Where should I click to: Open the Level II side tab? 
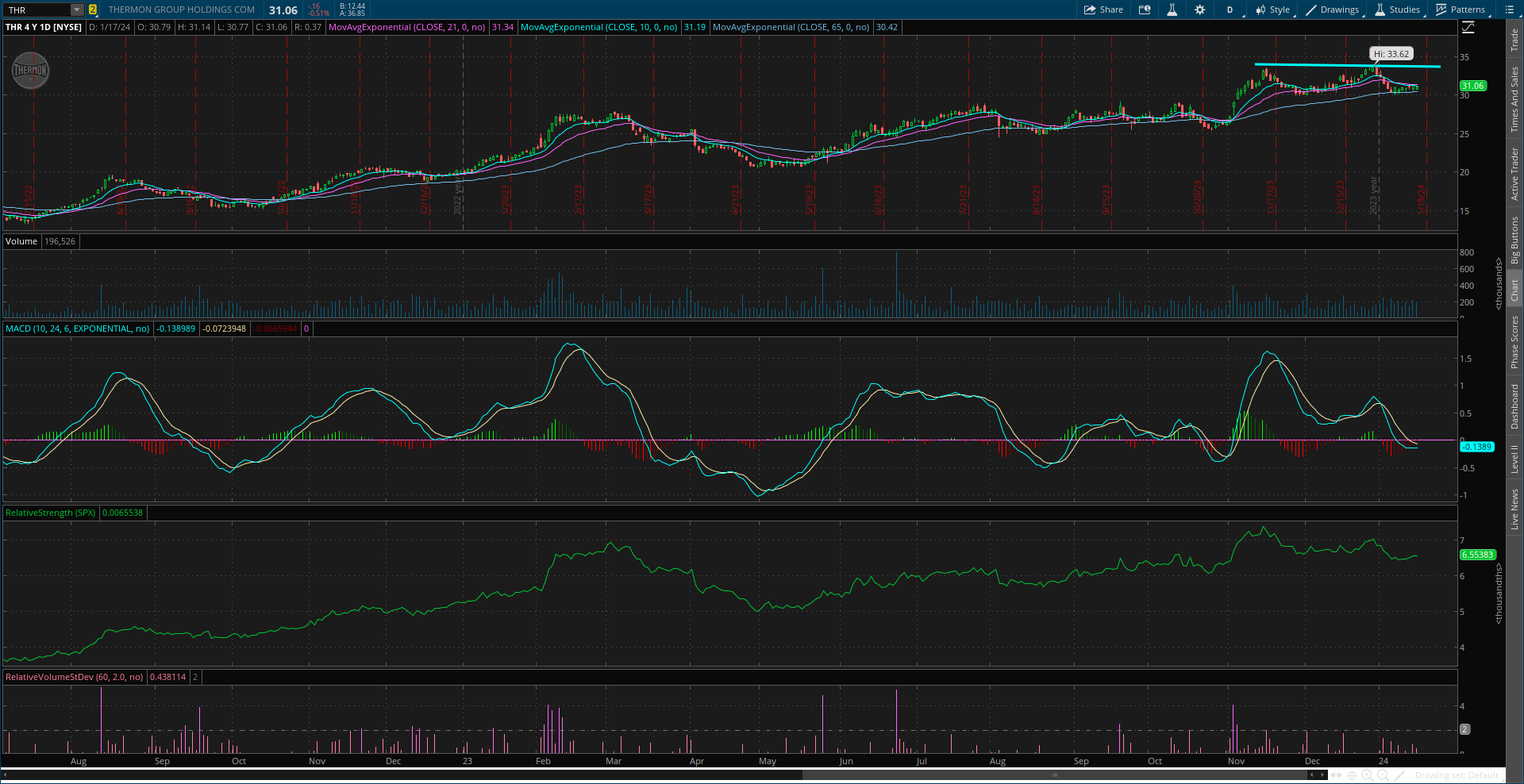(x=1514, y=459)
